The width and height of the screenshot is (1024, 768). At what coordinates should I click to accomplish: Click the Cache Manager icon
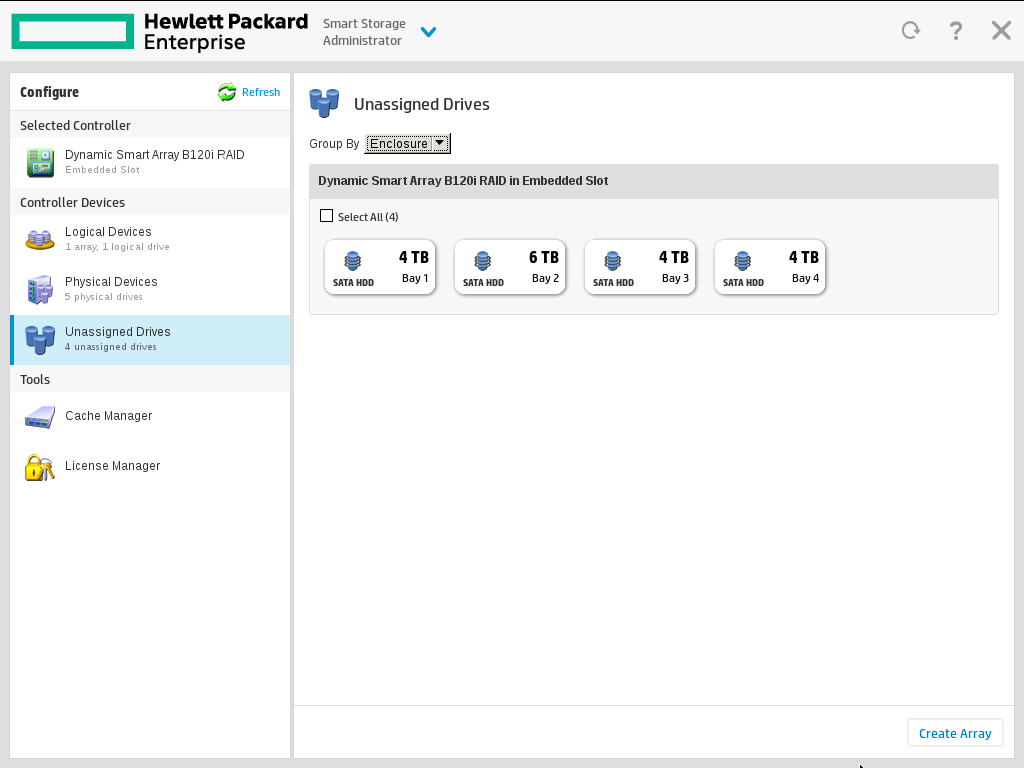pyautogui.click(x=40, y=417)
